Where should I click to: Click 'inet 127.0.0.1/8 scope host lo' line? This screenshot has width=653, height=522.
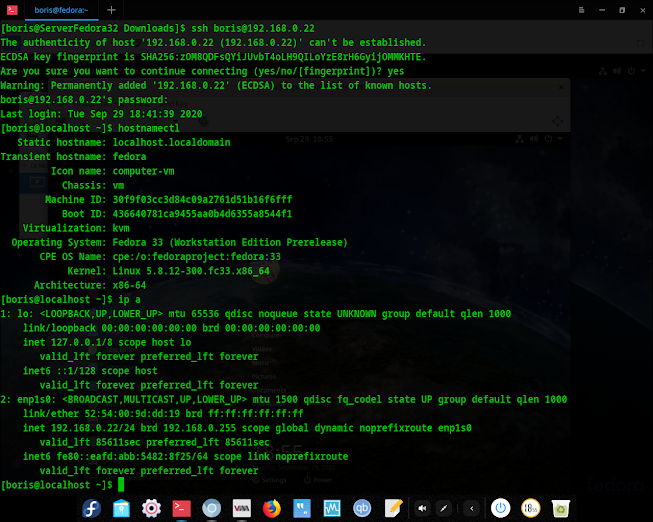107,342
